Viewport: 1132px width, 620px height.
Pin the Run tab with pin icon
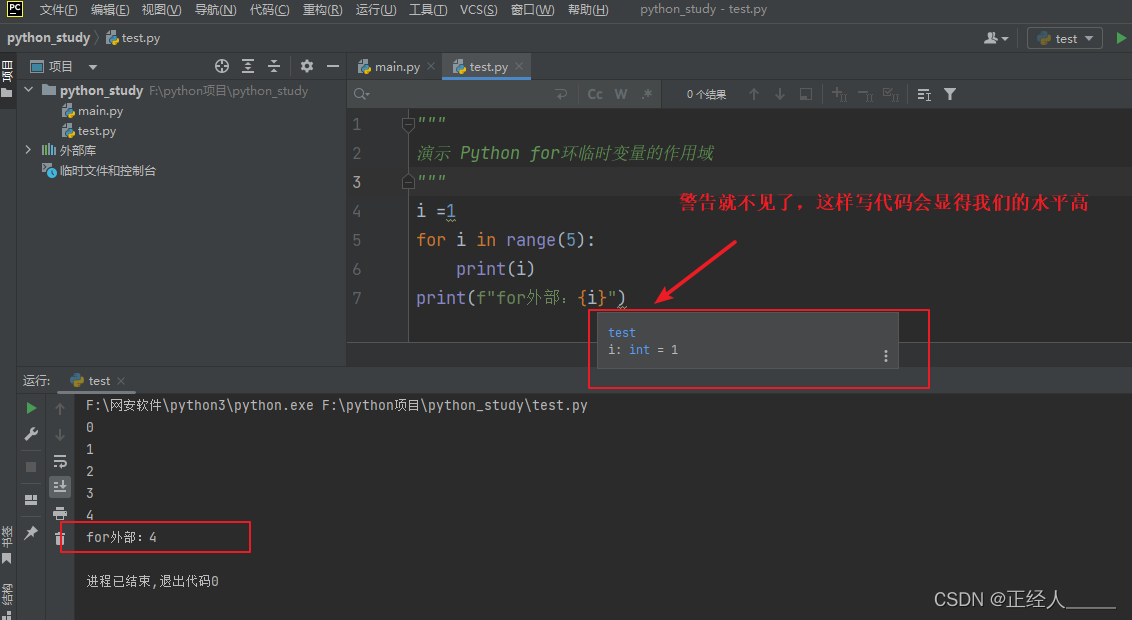coord(31,533)
